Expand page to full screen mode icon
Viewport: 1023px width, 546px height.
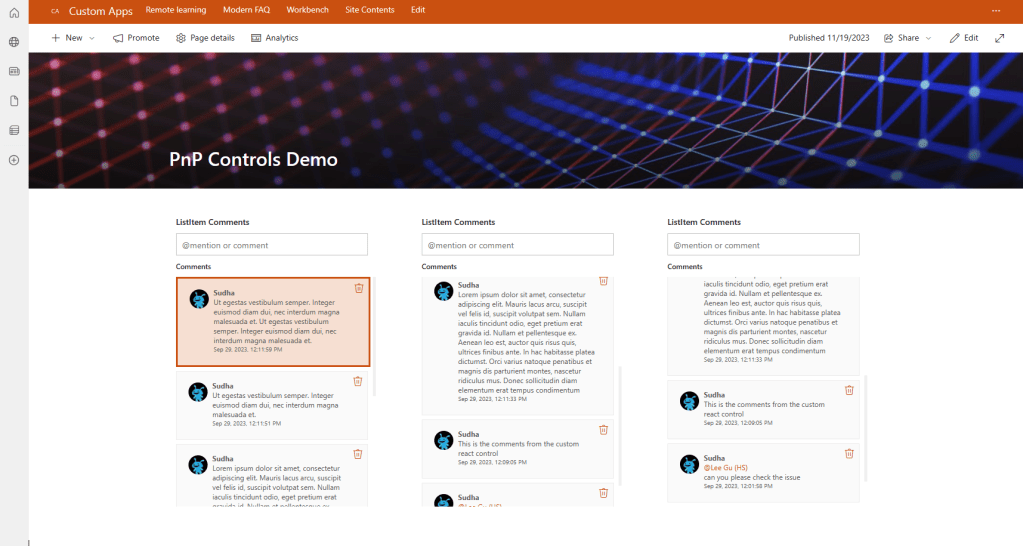[x=1000, y=38]
